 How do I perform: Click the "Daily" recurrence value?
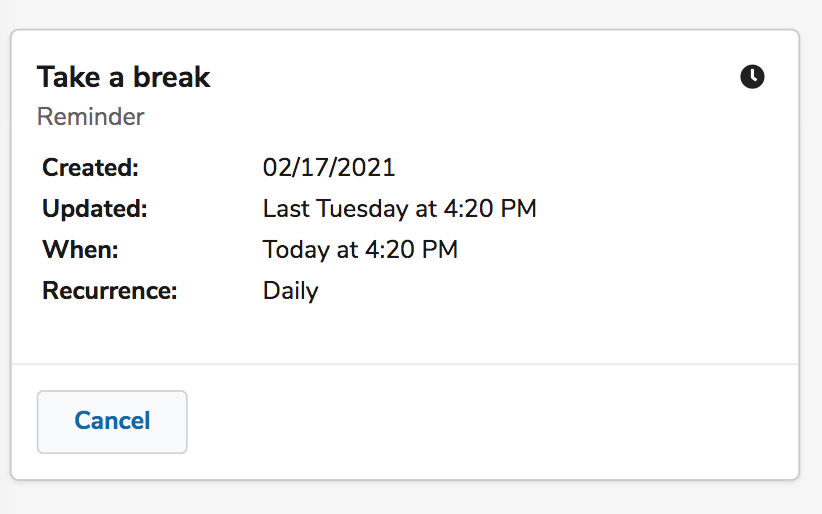(291, 291)
